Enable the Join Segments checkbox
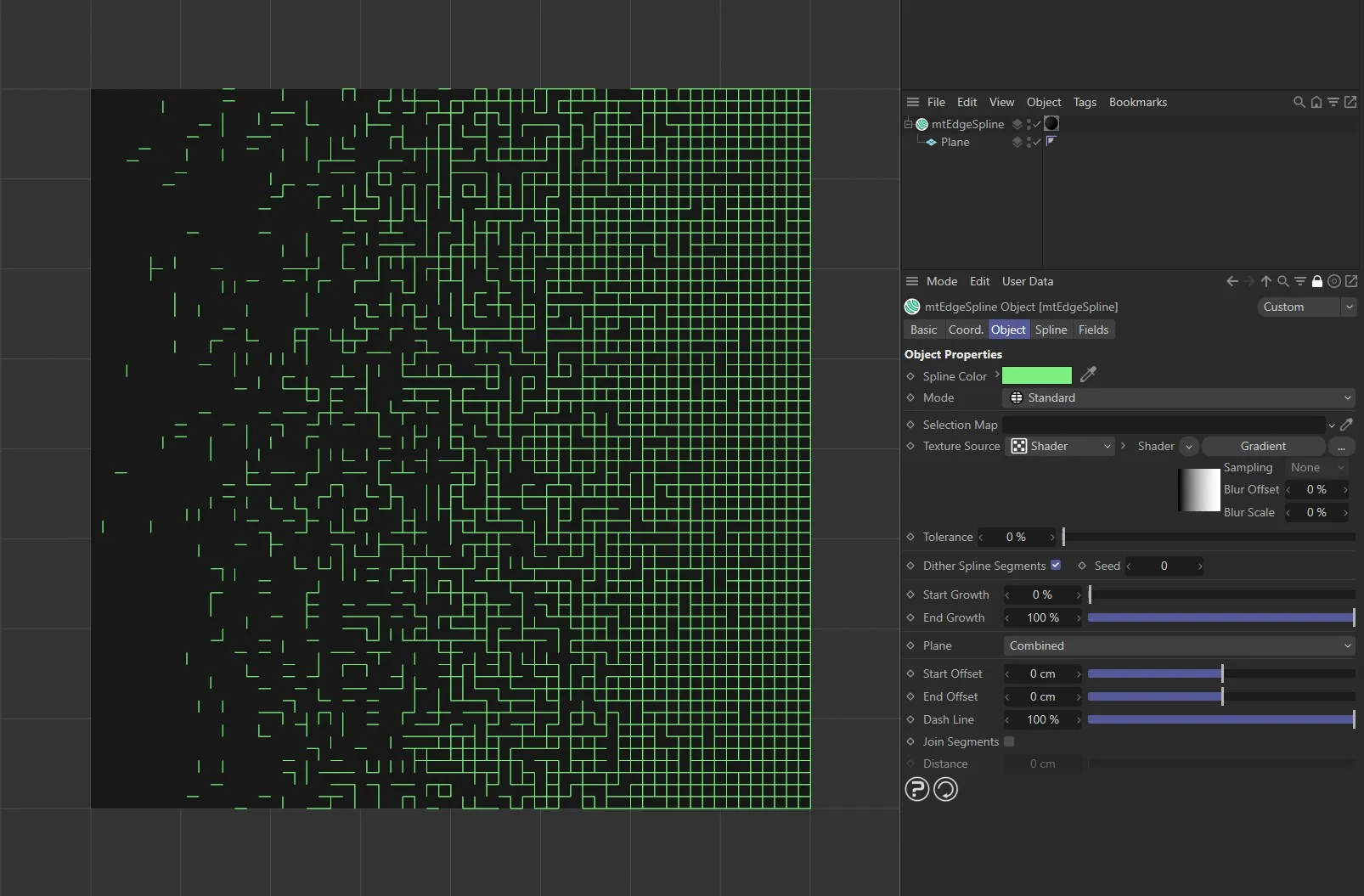The width and height of the screenshot is (1364, 896). coord(1010,741)
